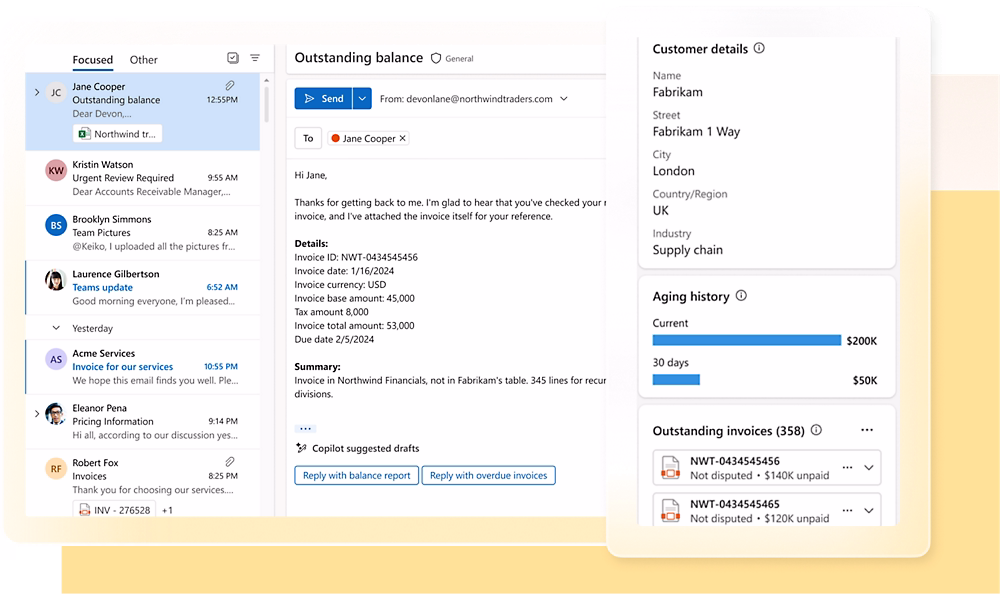Open the inbox filter icon
Image resolution: width=1000 pixels, height=594 pixels.
(254, 58)
